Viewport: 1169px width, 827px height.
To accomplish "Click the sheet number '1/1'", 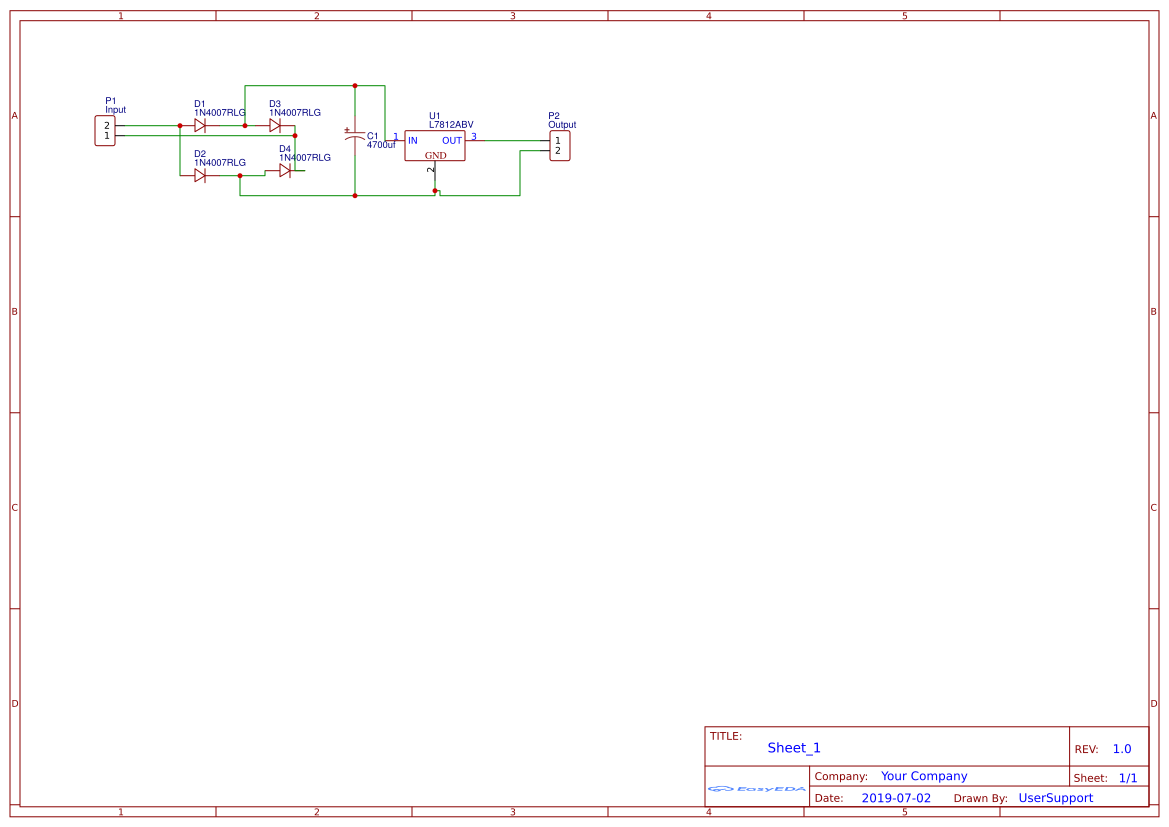I will click(1128, 778).
